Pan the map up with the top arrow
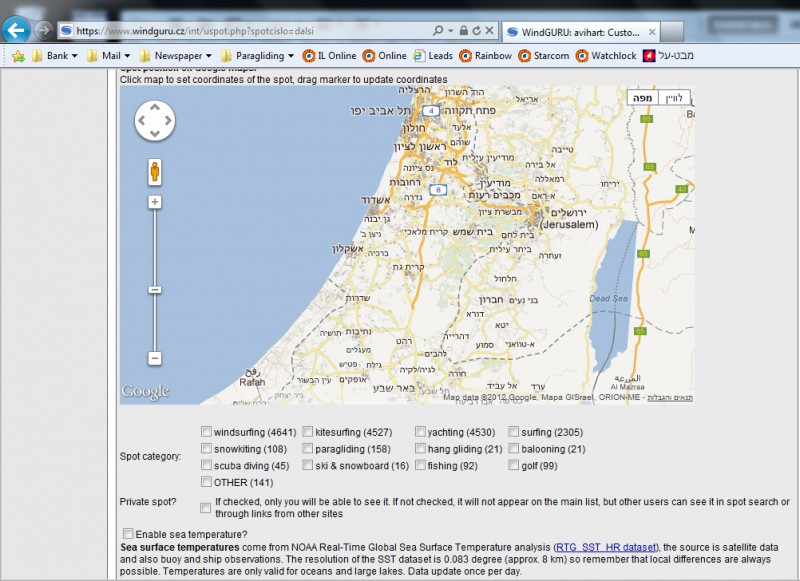800x581 pixels. tap(155, 107)
